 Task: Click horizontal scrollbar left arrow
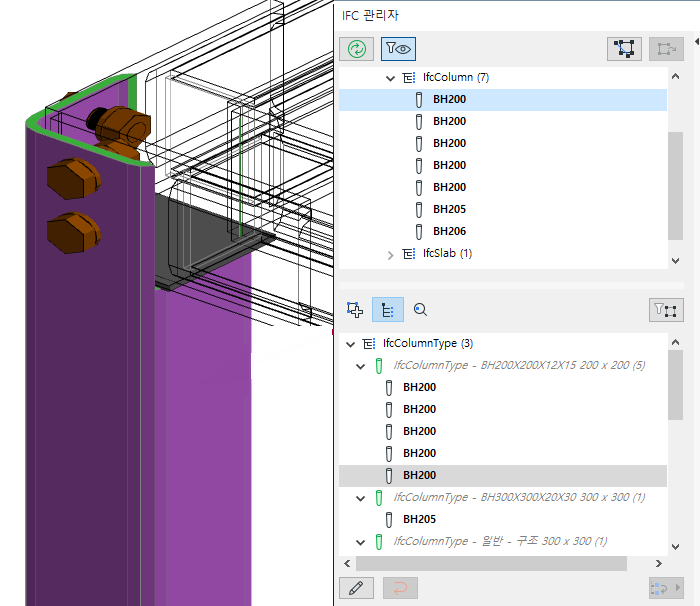[x=347, y=564]
